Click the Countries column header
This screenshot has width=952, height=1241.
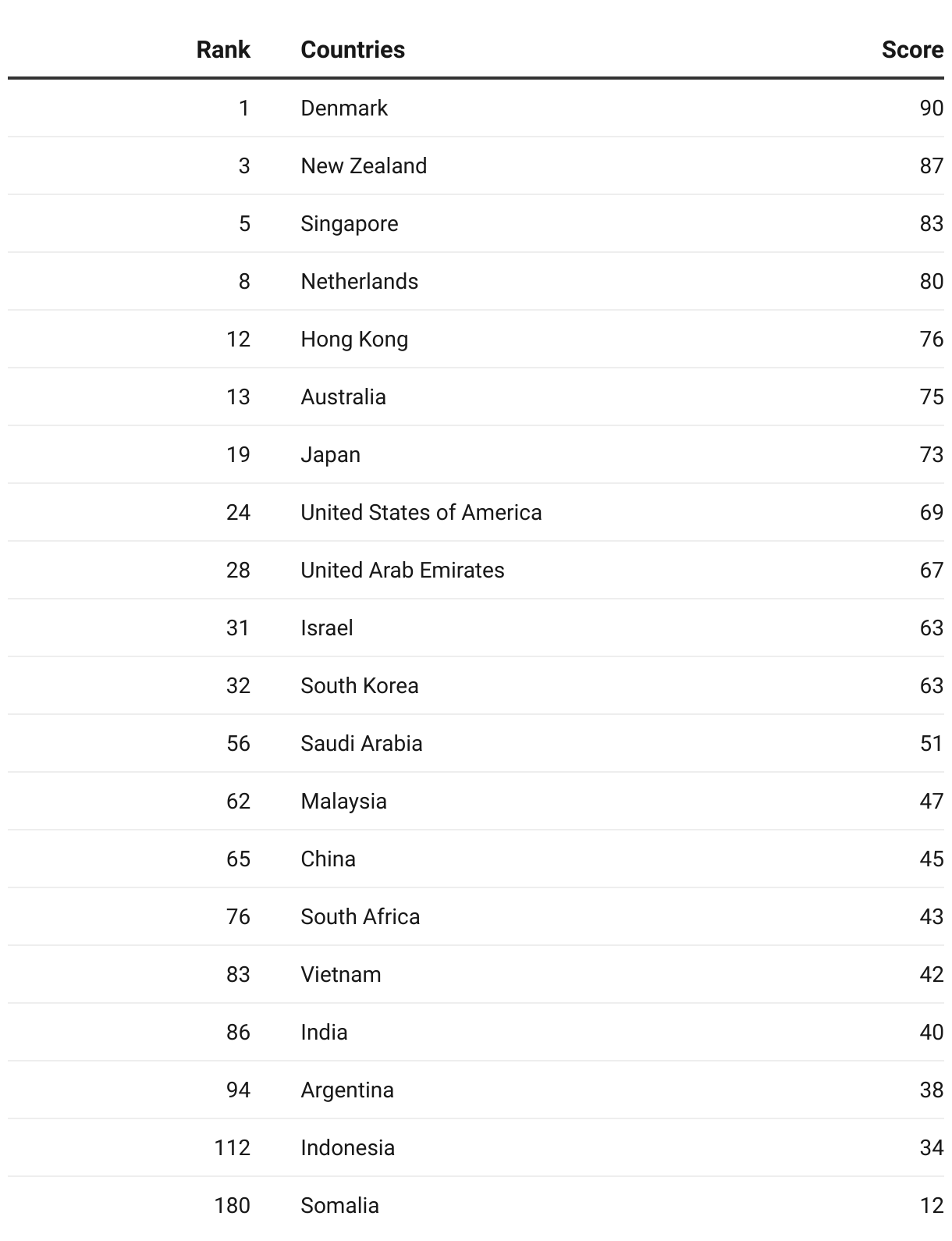(x=353, y=50)
